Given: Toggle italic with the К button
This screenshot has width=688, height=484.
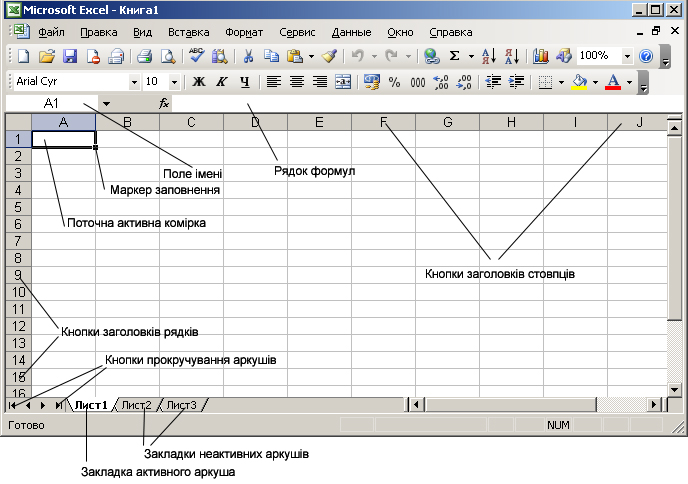Looking at the screenshot, I should coord(222,82).
